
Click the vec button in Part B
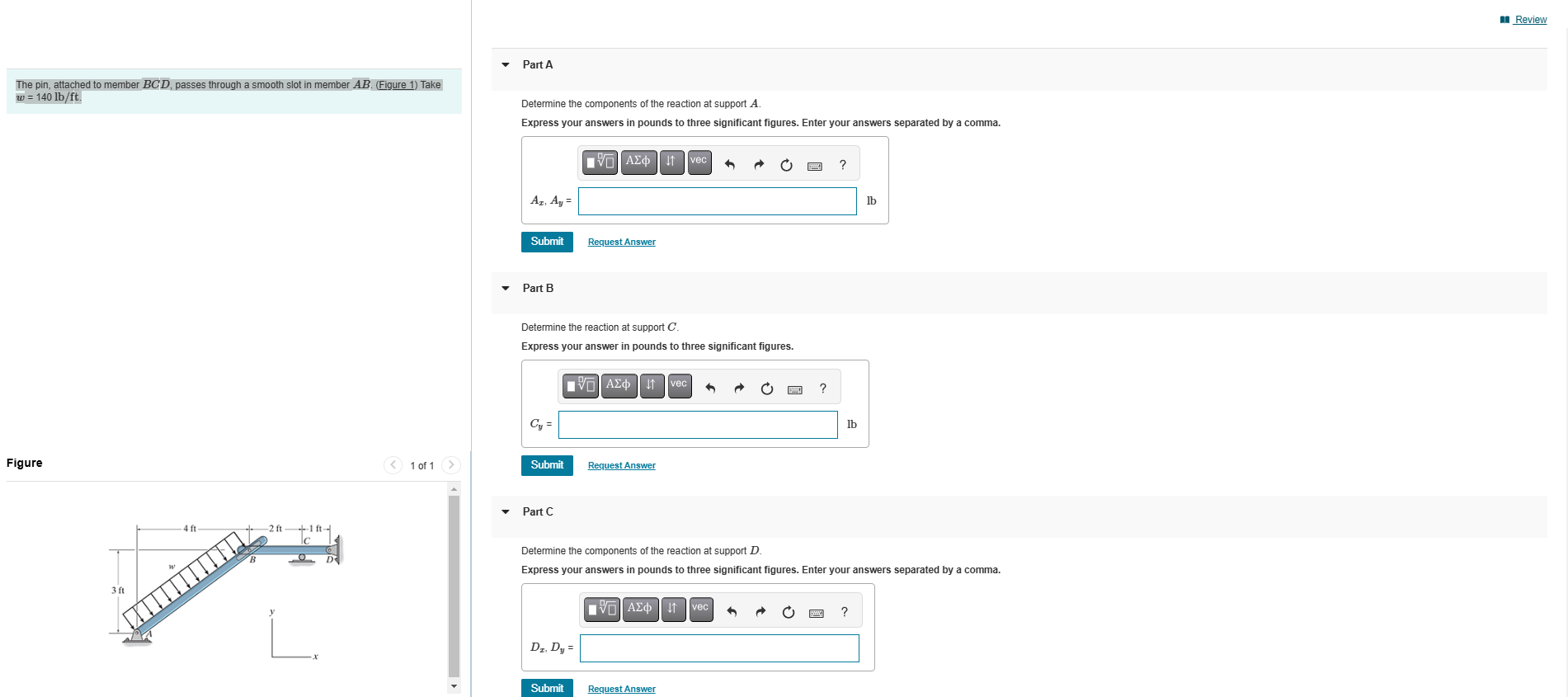coord(679,385)
